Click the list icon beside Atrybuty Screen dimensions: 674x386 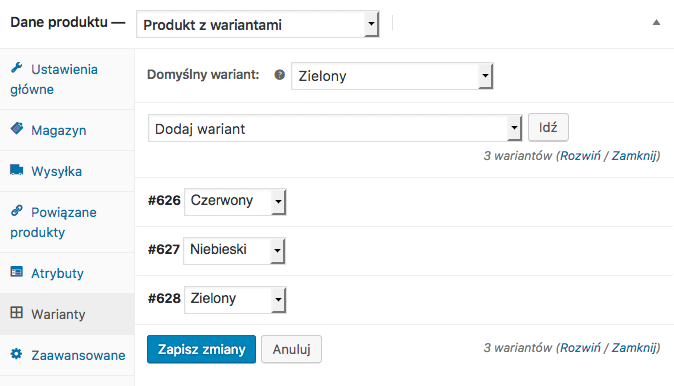point(17,272)
